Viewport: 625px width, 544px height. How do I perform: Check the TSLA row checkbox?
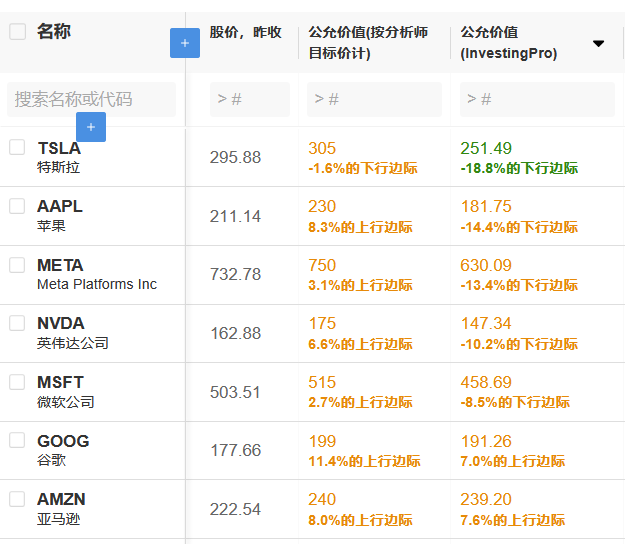(17, 147)
